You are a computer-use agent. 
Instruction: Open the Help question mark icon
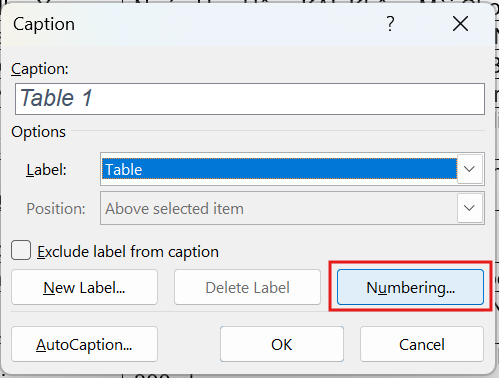click(390, 24)
